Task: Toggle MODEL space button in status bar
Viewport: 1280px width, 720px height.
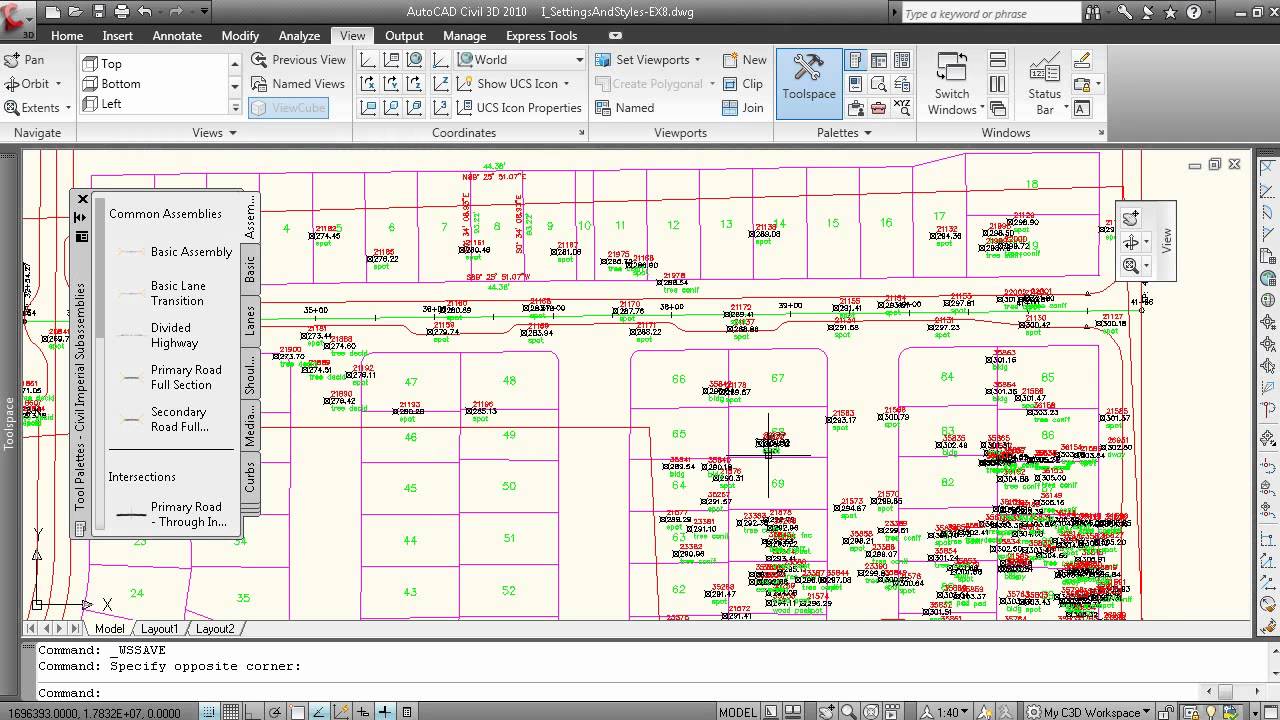Action: click(738, 712)
